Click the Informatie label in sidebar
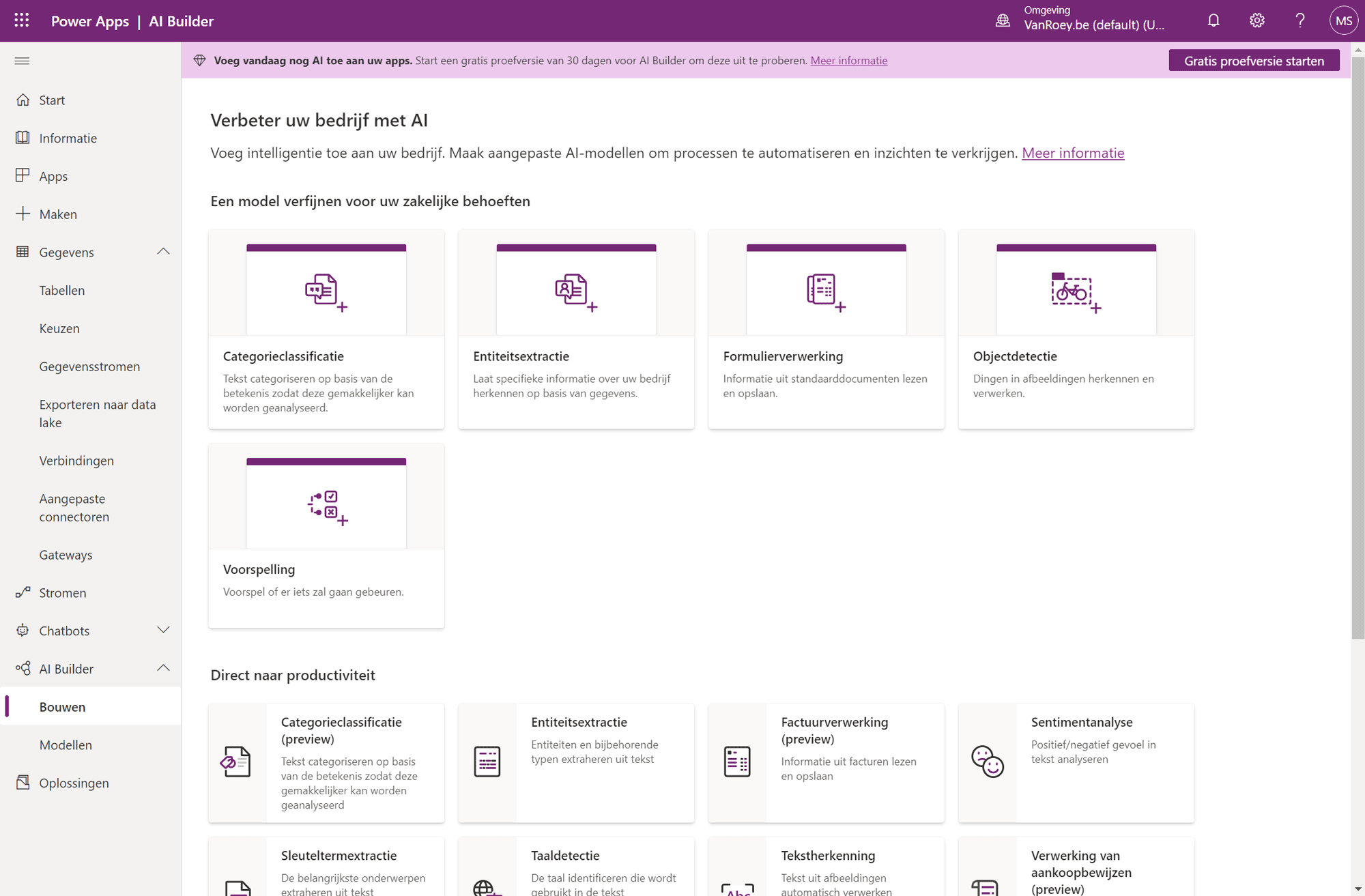The width and height of the screenshot is (1365, 896). point(68,139)
